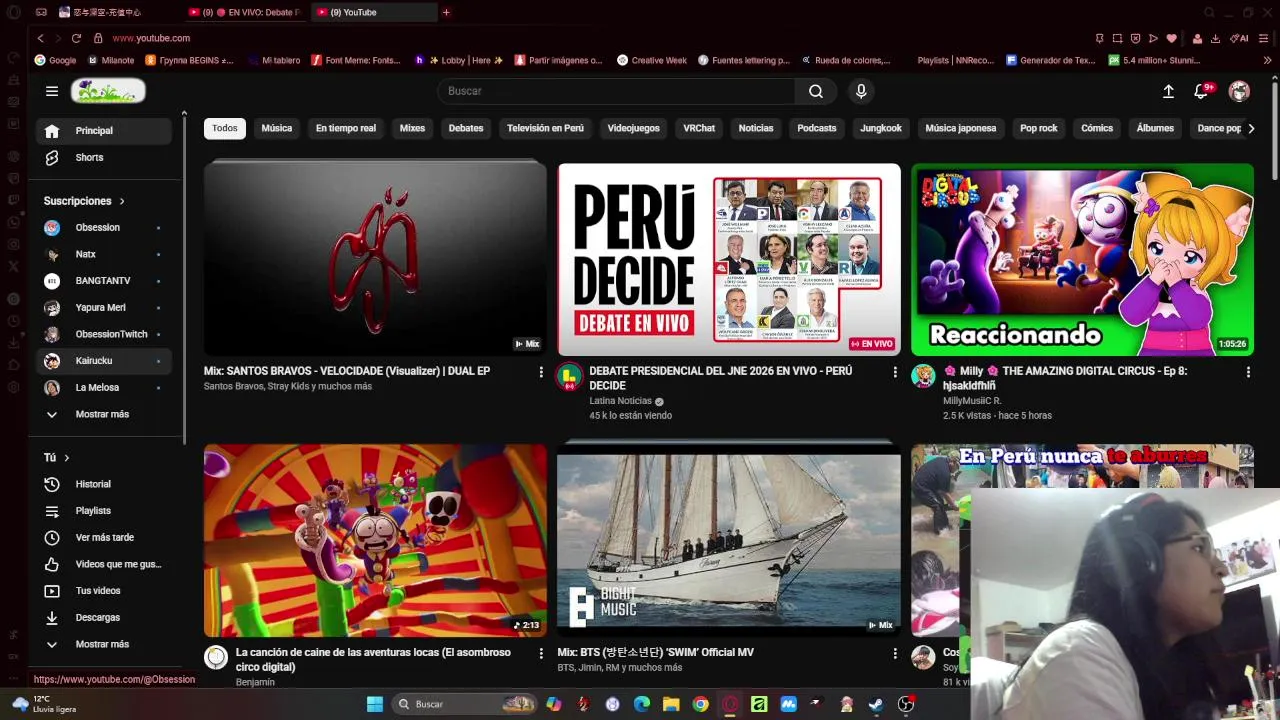The width and height of the screenshot is (1280, 720).
Task: Open options for BTS SWIM mix
Action: click(895, 653)
